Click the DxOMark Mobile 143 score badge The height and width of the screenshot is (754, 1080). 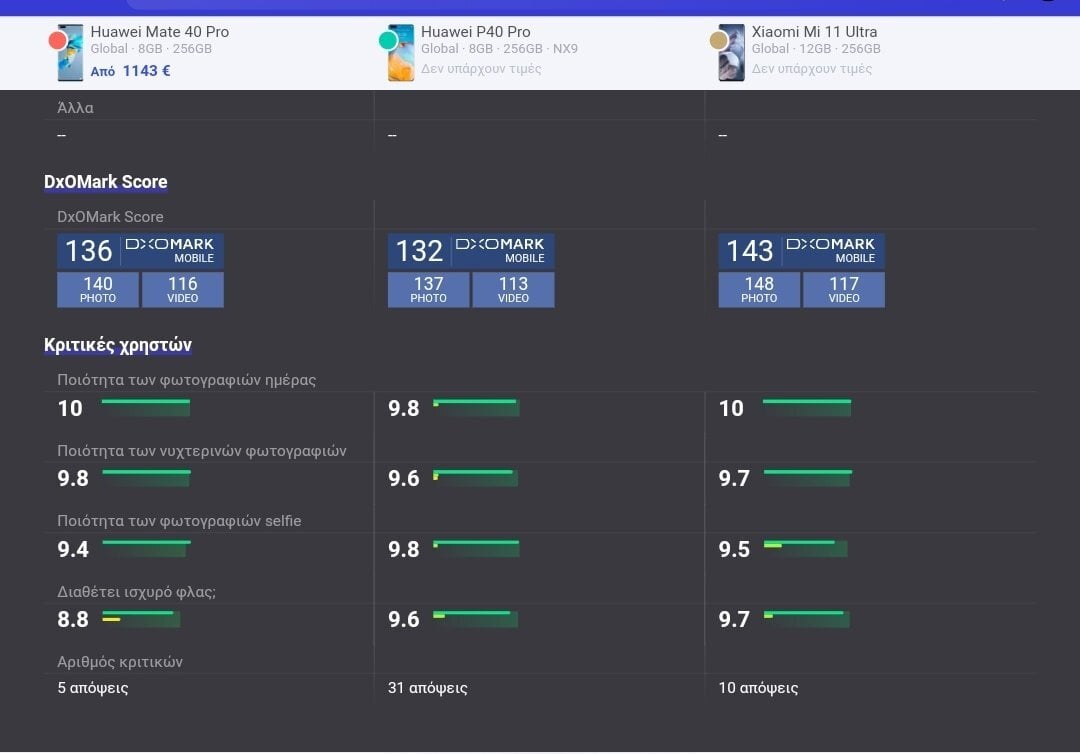click(x=802, y=251)
